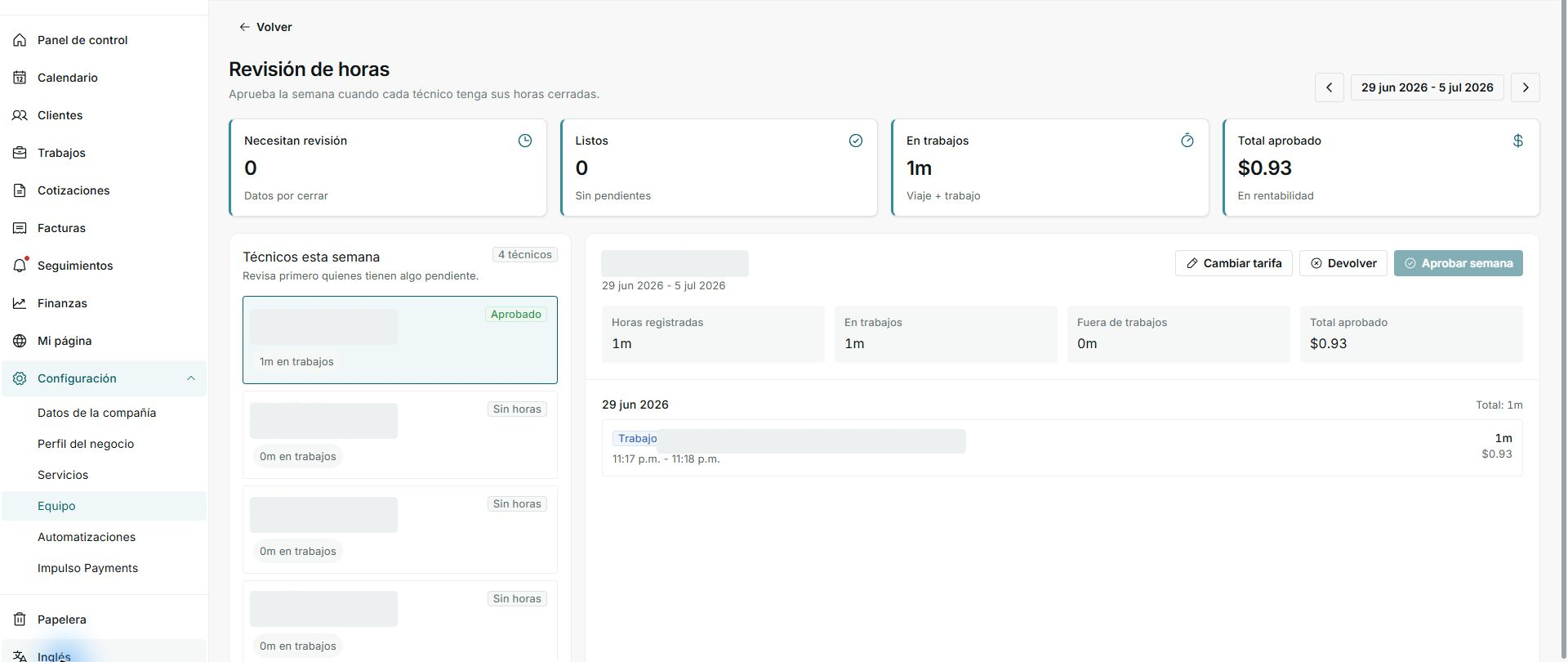The height and width of the screenshot is (662, 1568).
Task: Click the pencil icon on Cambiar tarifa
Action: 1192,263
